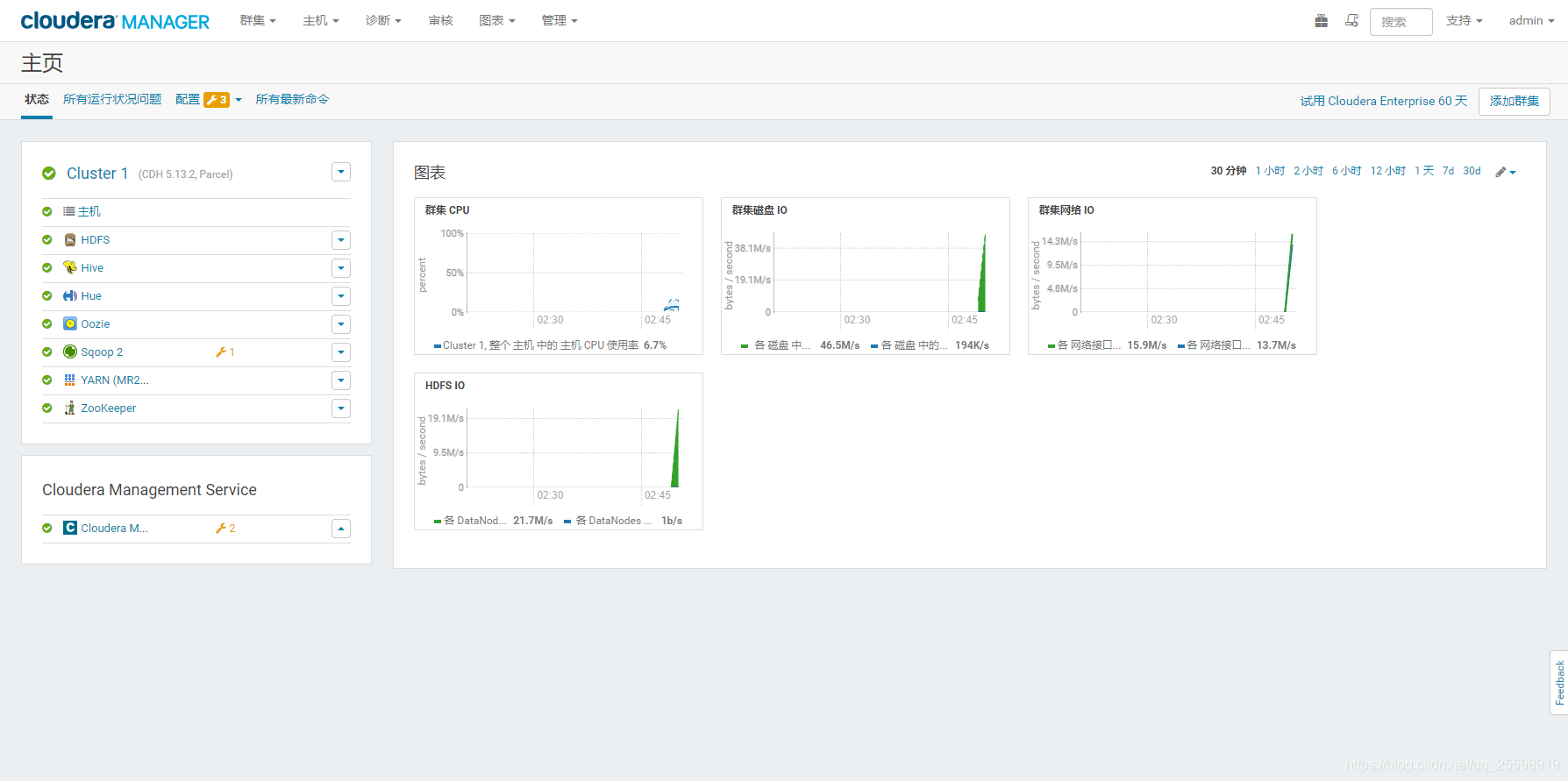Image resolution: width=1568 pixels, height=781 pixels.
Task: Click YARN green health status icon
Action: coord(47,380)
